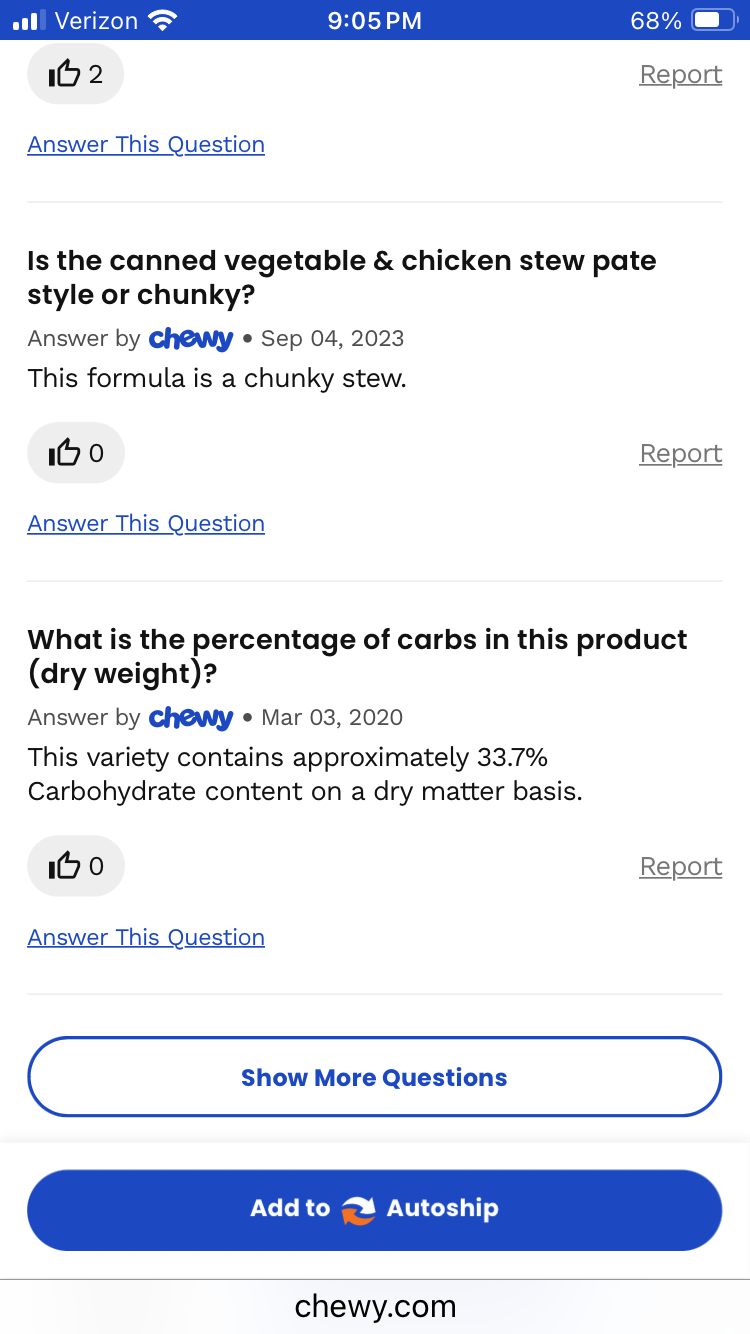Tap the 9:05 PM clock
This screenshot has height=1334, width=750.
[x=374, y=20]
